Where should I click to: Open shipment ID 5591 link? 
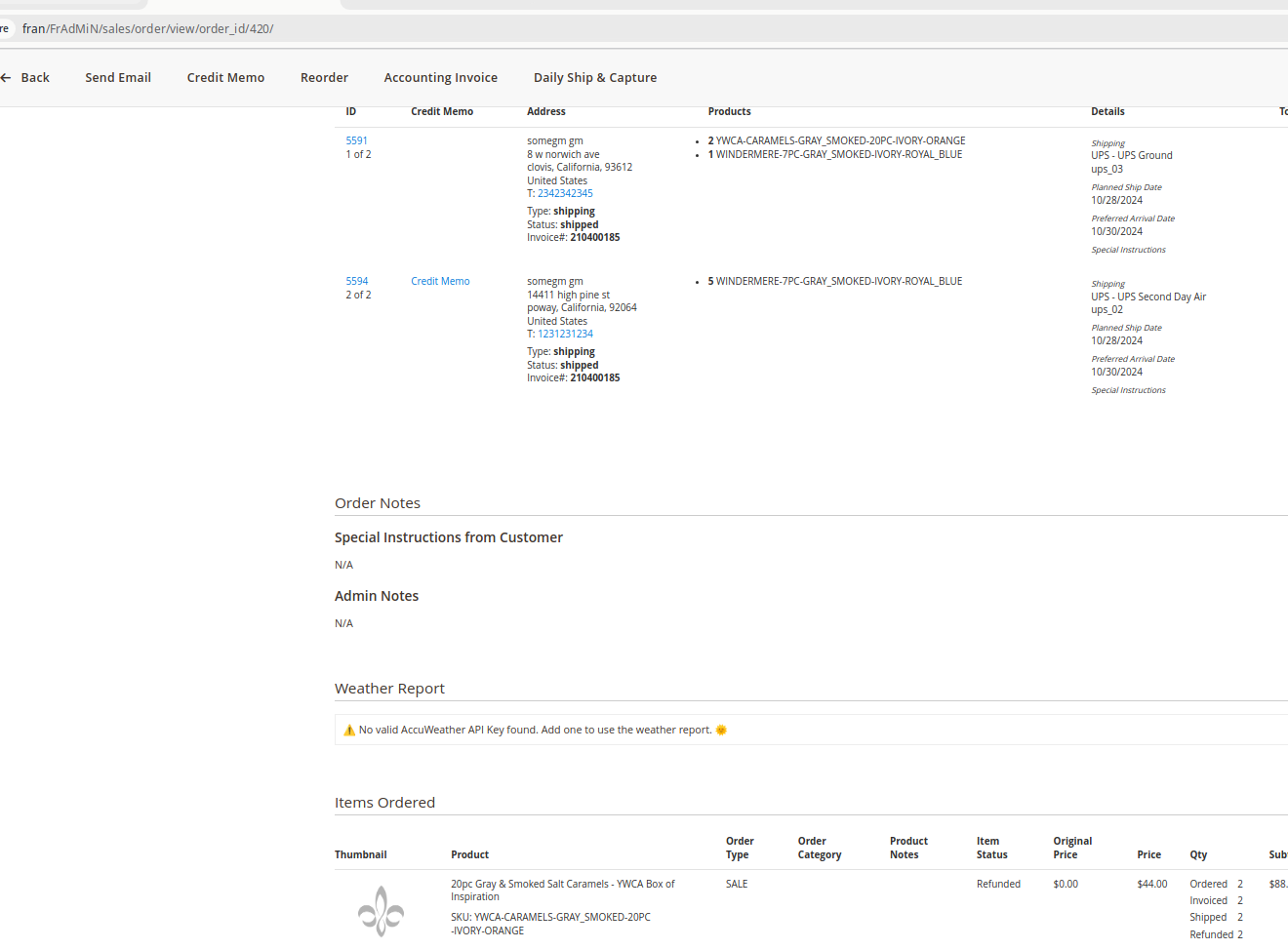click(x=356, y=141)
